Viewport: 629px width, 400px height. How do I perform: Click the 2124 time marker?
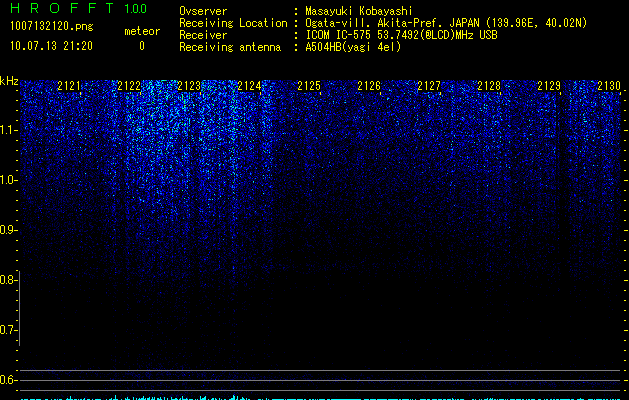[249, 86]
